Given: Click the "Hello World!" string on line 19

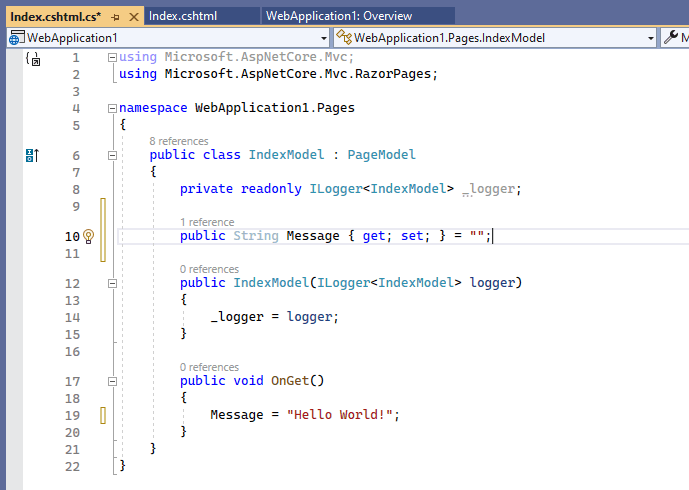Looking at the screenshot, I should point(340,414).
